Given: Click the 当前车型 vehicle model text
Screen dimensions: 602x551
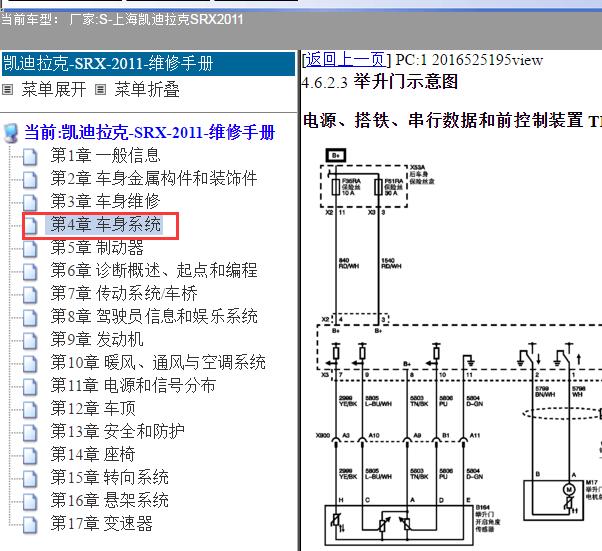Looking at the screenshot, I should pyautogui.click(x=122, y=19).
